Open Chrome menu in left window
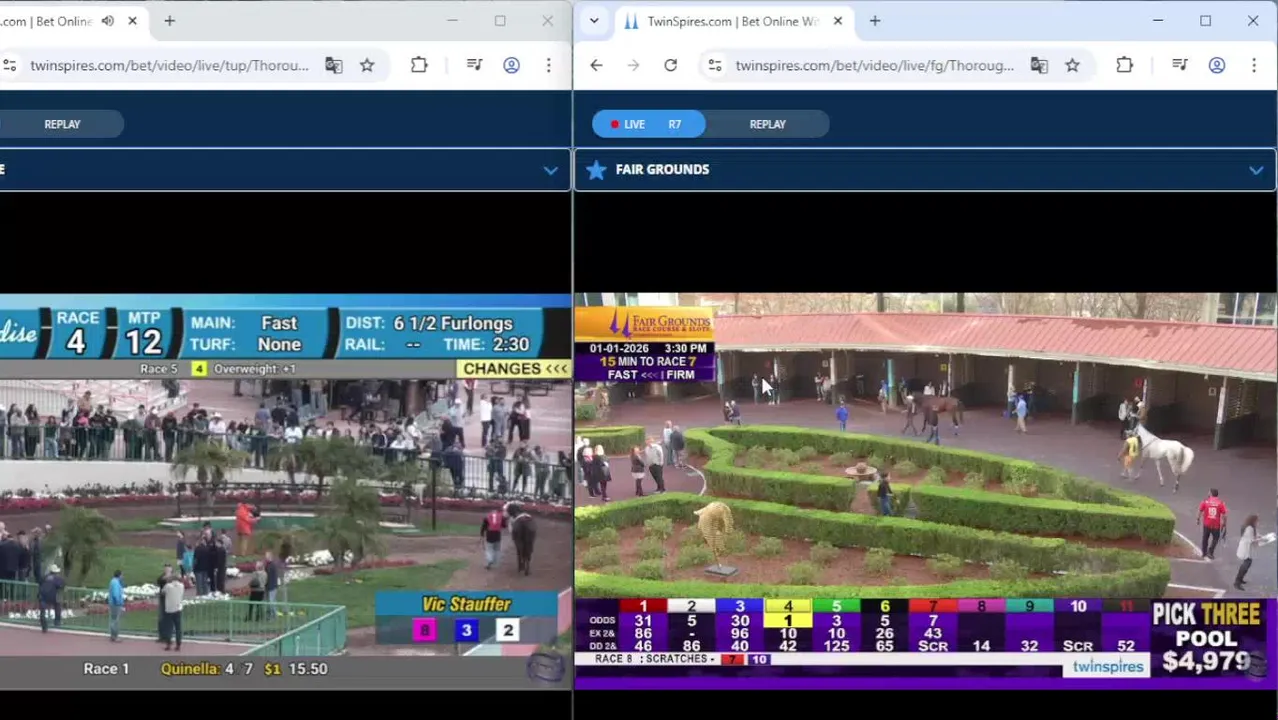 tap(548, 65)
